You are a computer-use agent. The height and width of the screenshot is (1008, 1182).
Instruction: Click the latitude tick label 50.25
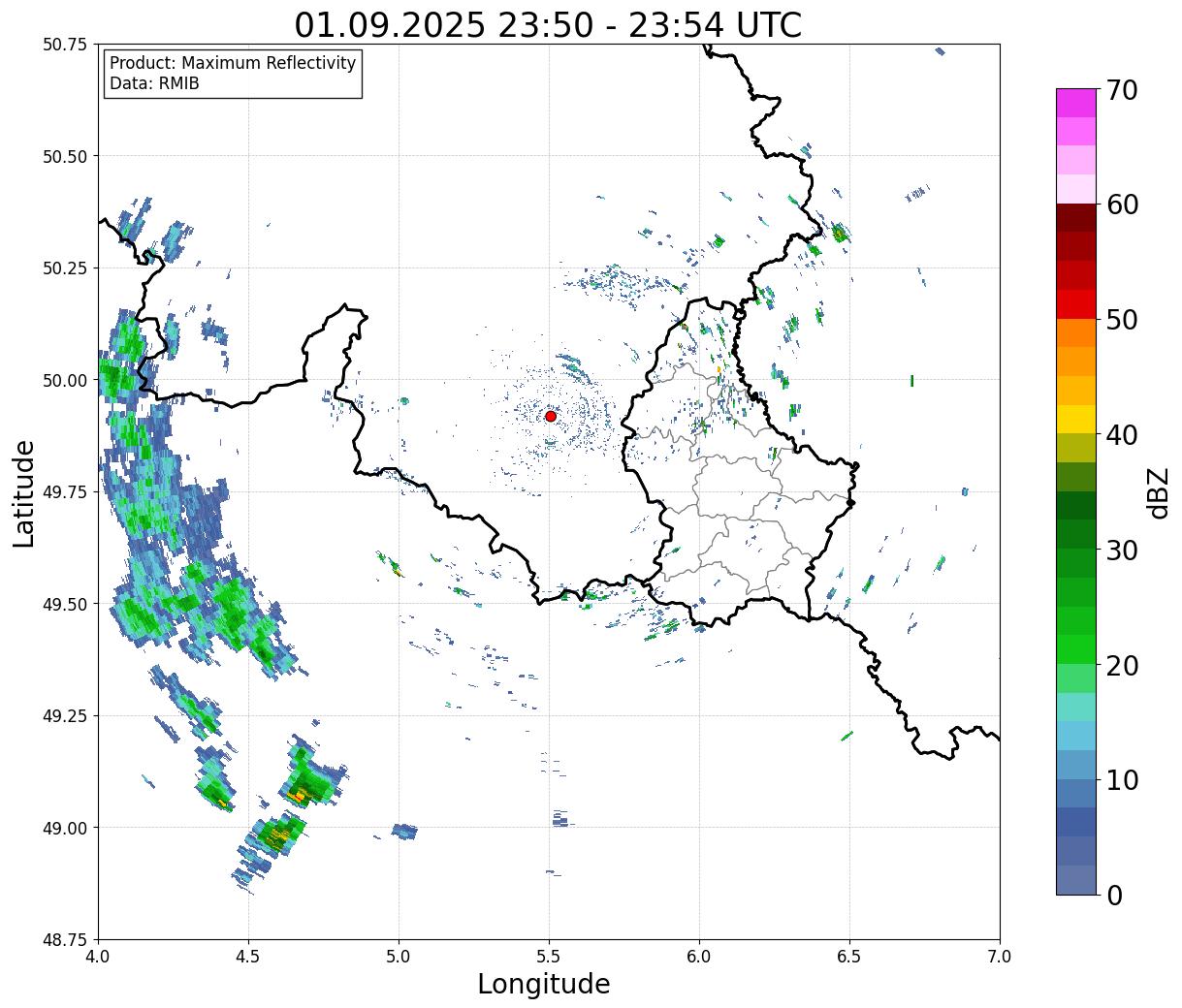(65, 268)
